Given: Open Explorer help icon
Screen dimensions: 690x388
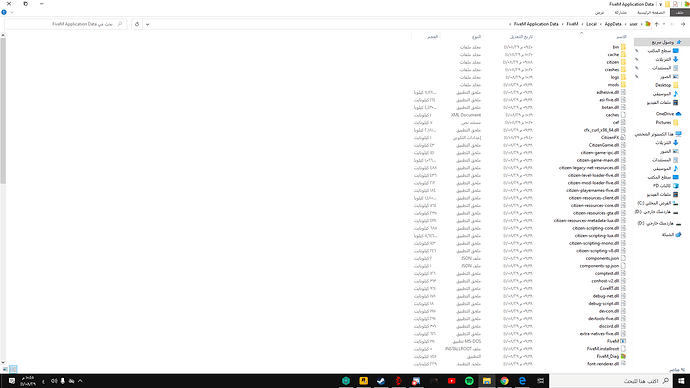Looking at the screenshot, I should [x=4, y=12].
